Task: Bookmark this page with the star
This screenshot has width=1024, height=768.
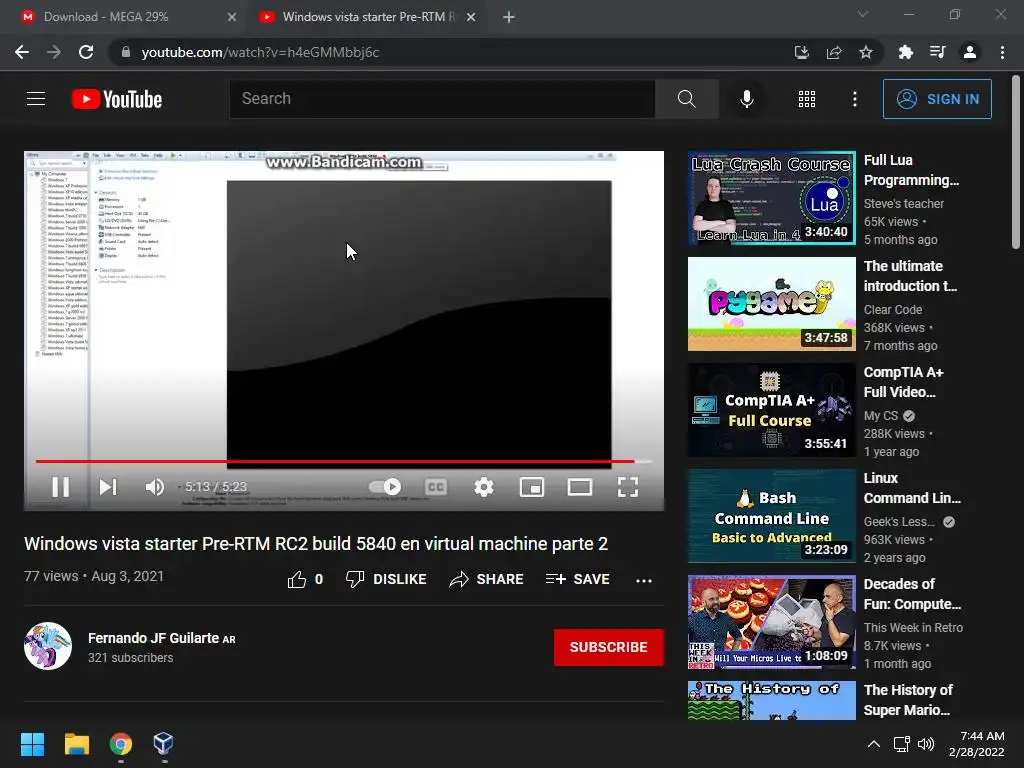Action: [865, 52]
